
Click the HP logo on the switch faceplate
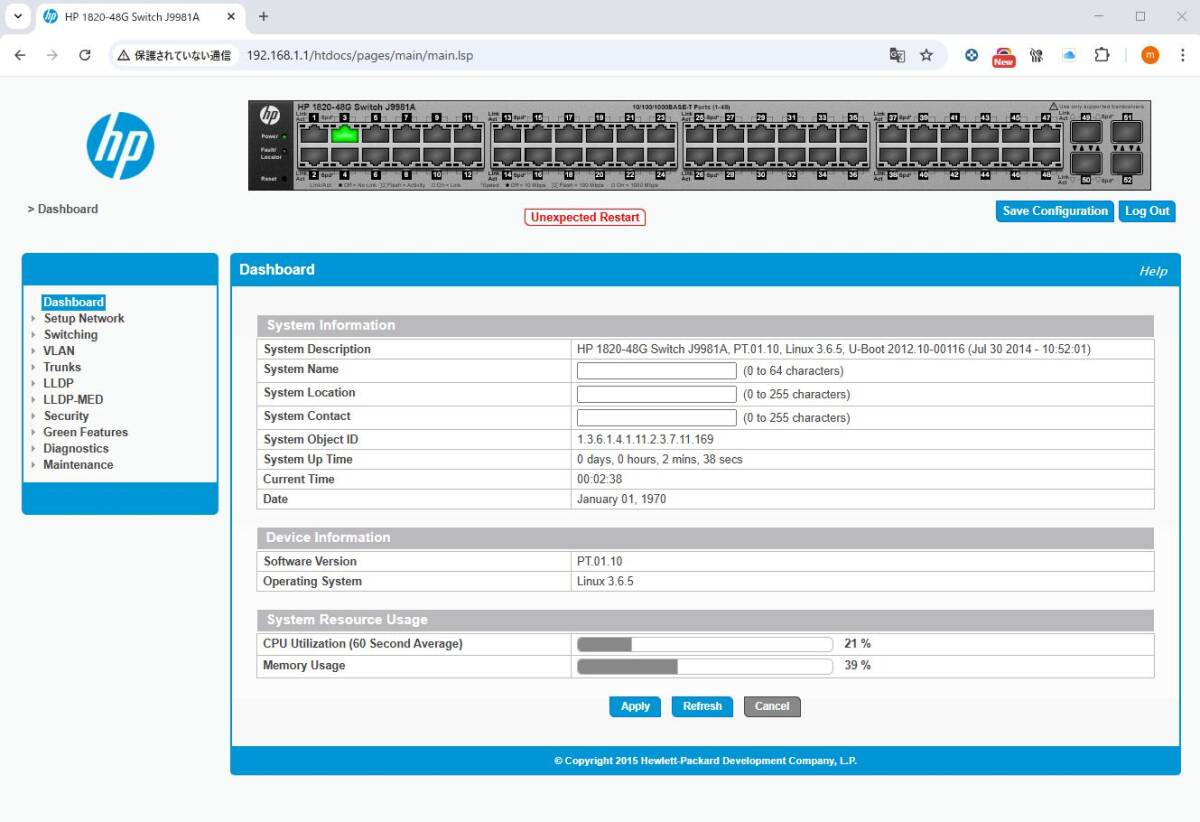270,115
